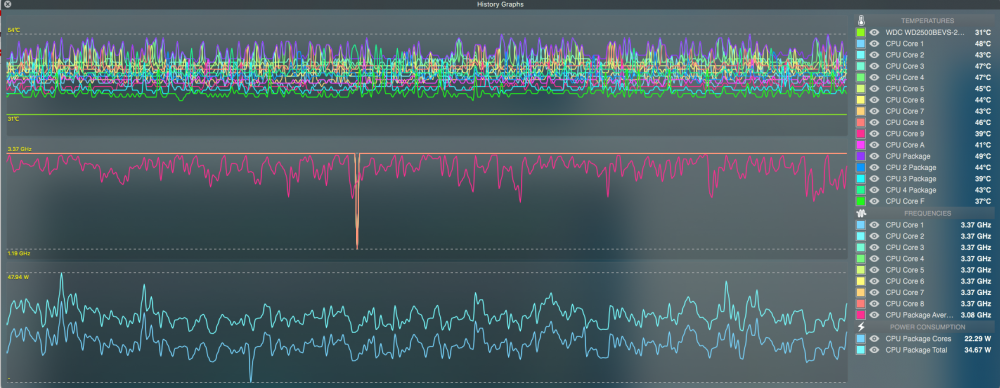Click color swatch for CPU Core 2 frequency

coord(861,236)
